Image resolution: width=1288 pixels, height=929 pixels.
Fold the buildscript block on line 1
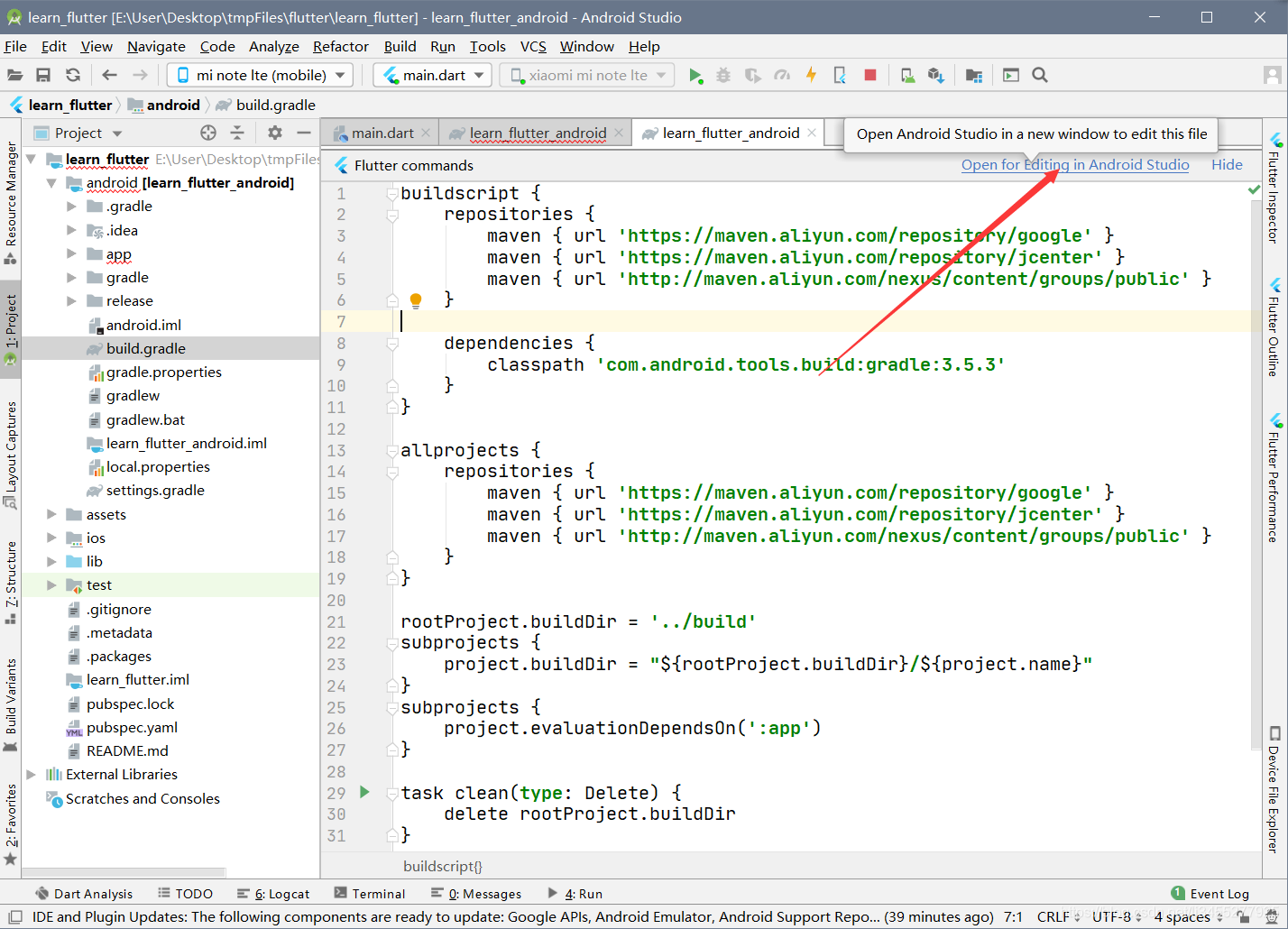392,193
